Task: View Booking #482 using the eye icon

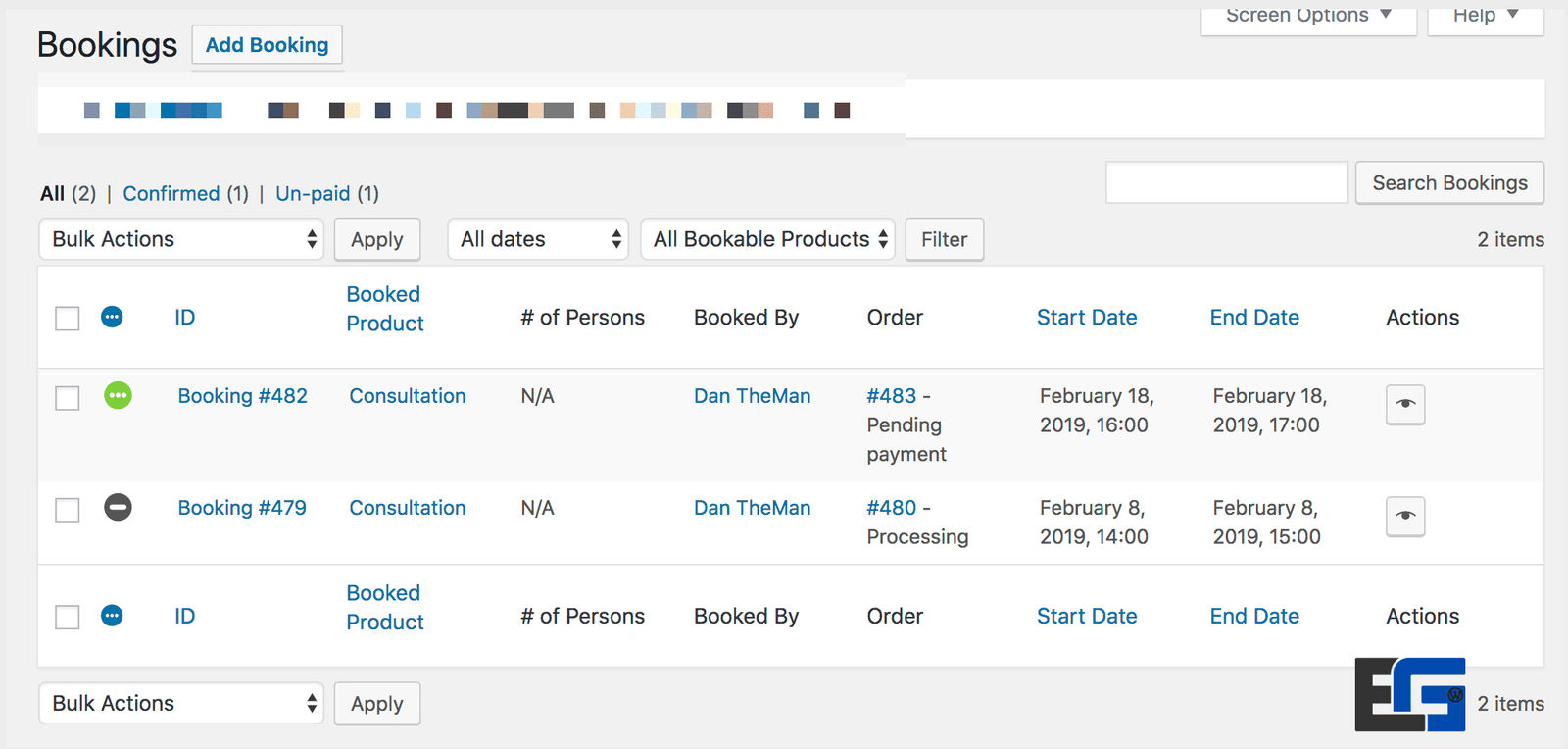Action: pyautogui.click(x=1405, y=404)
